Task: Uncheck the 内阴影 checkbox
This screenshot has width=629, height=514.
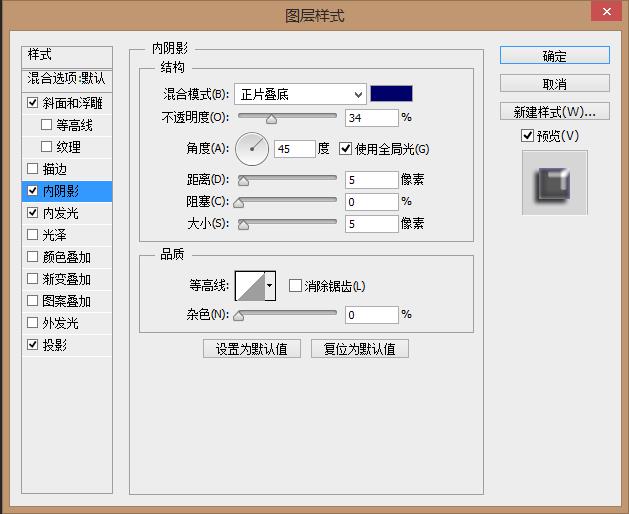Action: pos(32,191)
